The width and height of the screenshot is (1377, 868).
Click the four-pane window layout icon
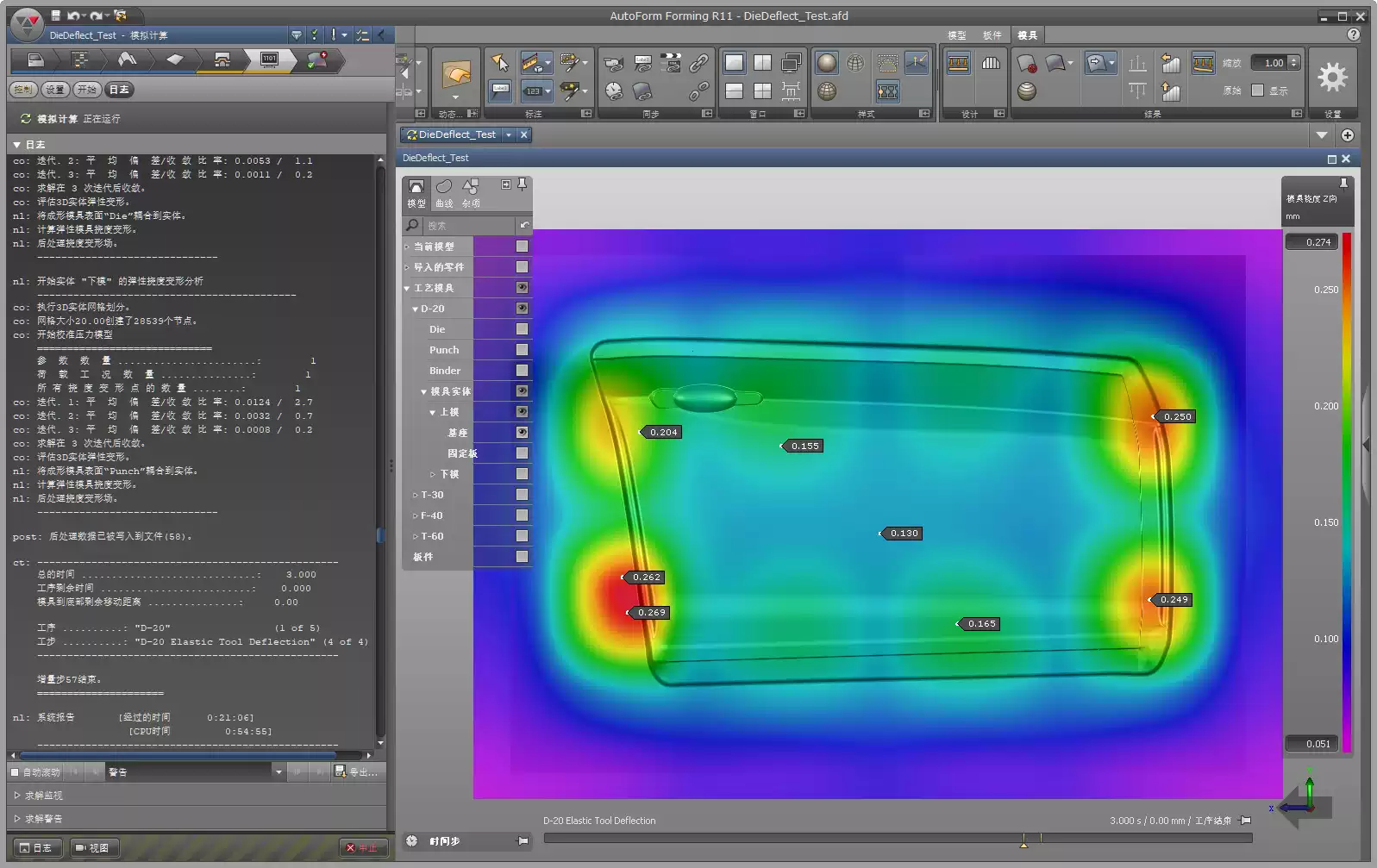click(762, 91)
